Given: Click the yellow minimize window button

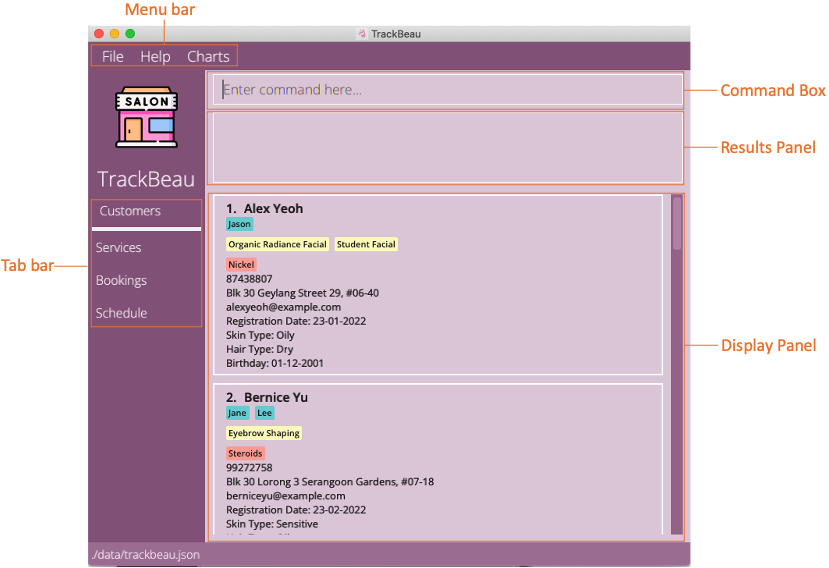Looking at the screenshot, I should click(x=114, y=34).
